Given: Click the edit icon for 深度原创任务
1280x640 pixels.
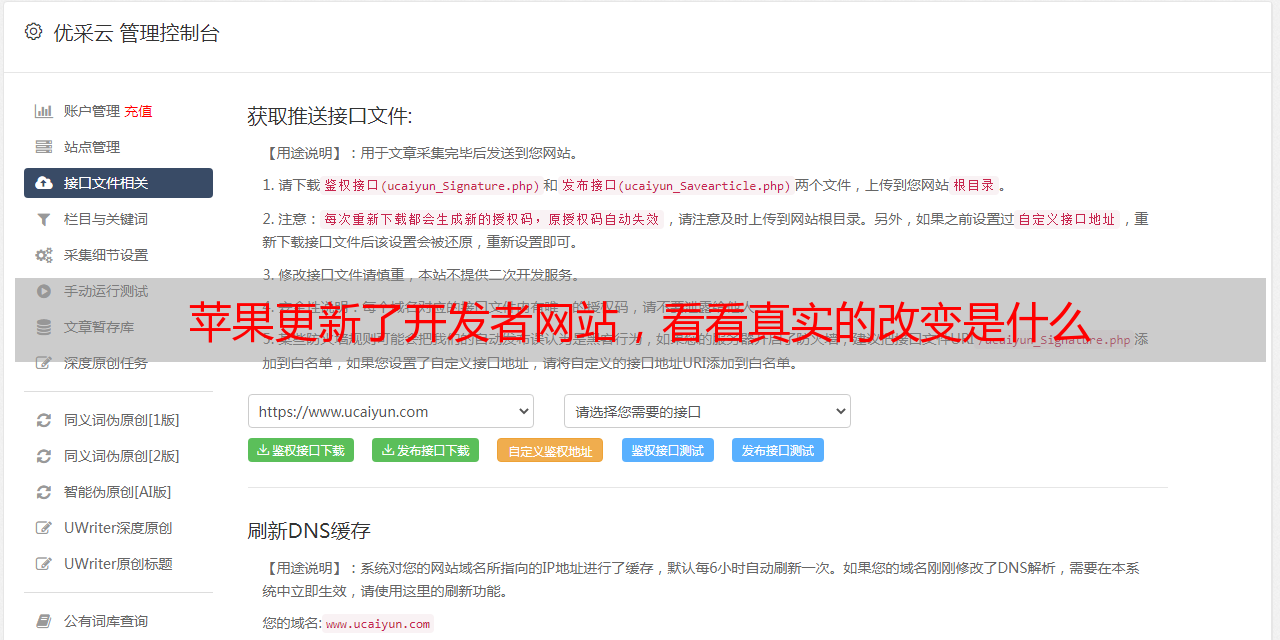Looking at the screenshot, I should (x=44, y=363).
